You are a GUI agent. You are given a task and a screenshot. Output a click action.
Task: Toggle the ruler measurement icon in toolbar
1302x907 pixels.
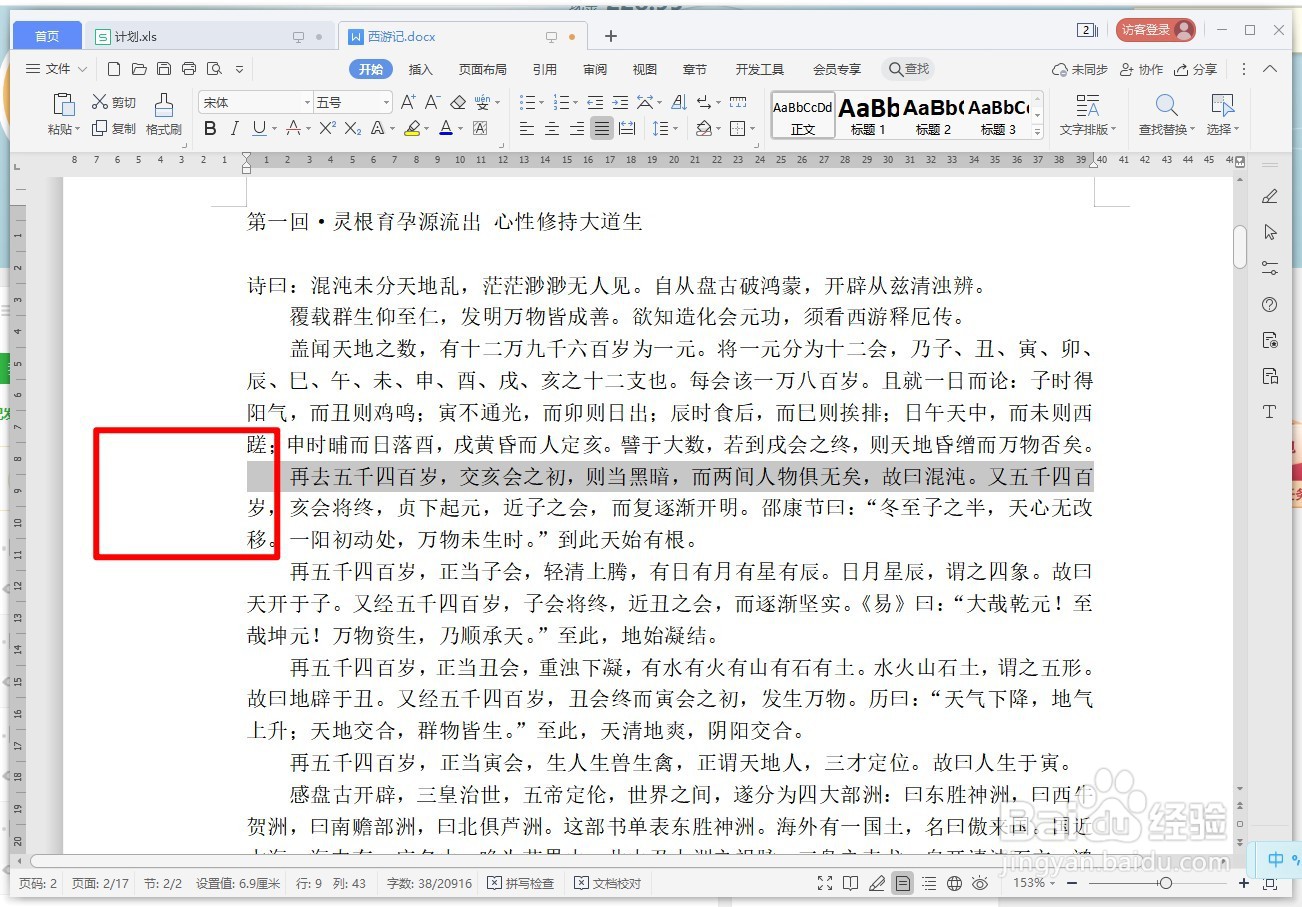coord(737,101)
